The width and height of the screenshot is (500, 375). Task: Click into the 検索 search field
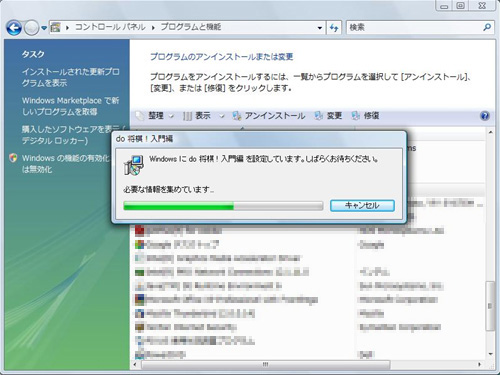[x=414, y=27]
